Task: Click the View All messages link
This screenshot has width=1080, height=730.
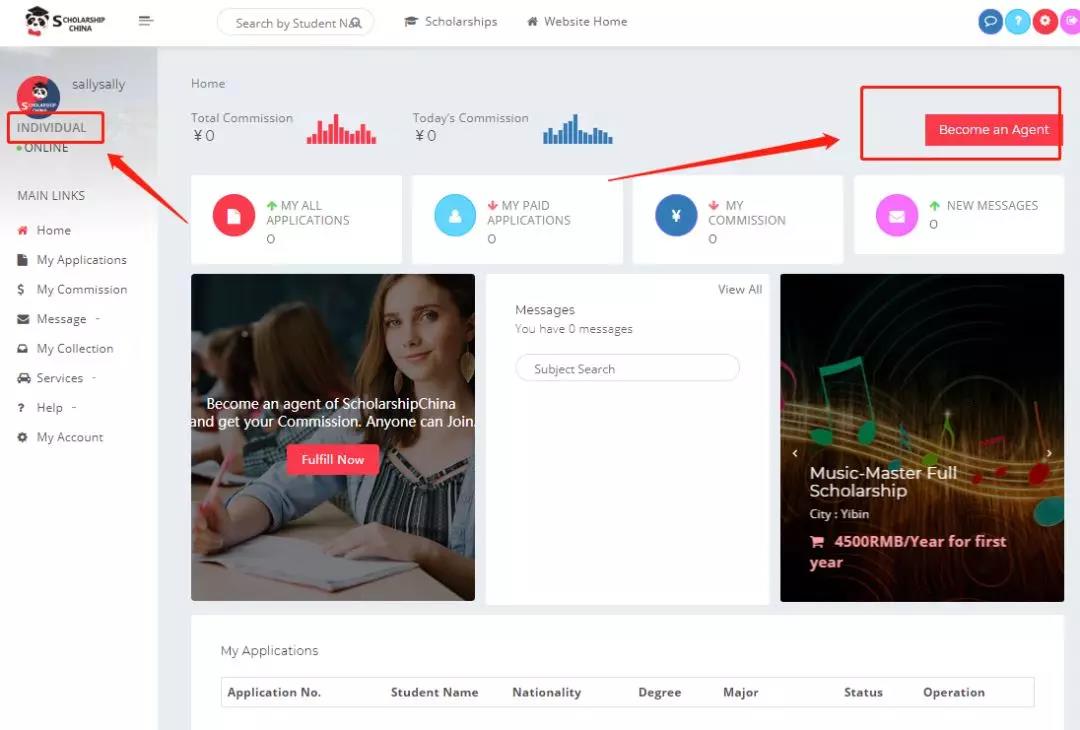Action: click(x=740, y=289)
